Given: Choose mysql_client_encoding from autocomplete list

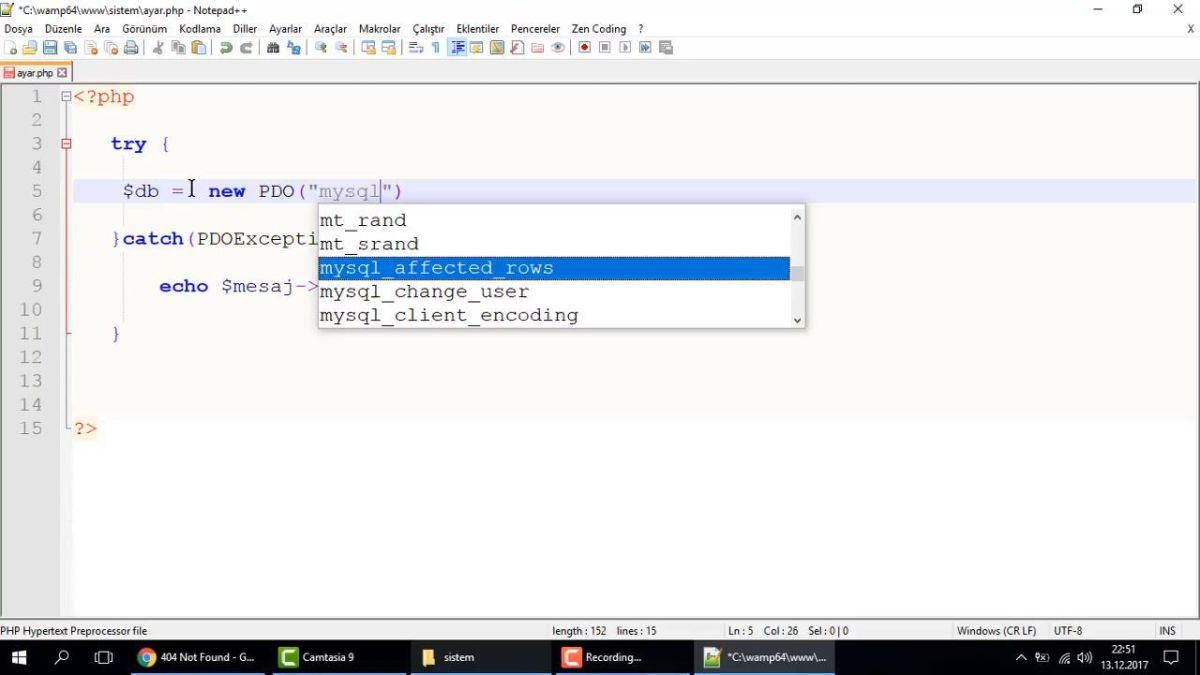Looking at the screenshot, I should (x=554, y=315).
